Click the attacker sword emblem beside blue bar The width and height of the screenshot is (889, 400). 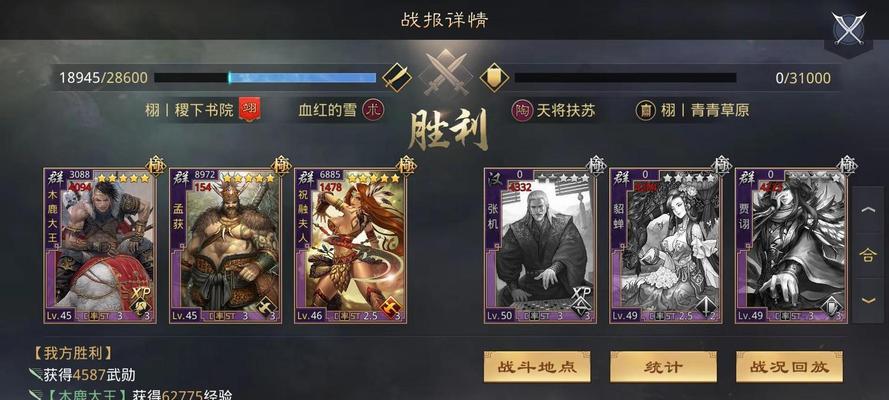tap(396, 78)
